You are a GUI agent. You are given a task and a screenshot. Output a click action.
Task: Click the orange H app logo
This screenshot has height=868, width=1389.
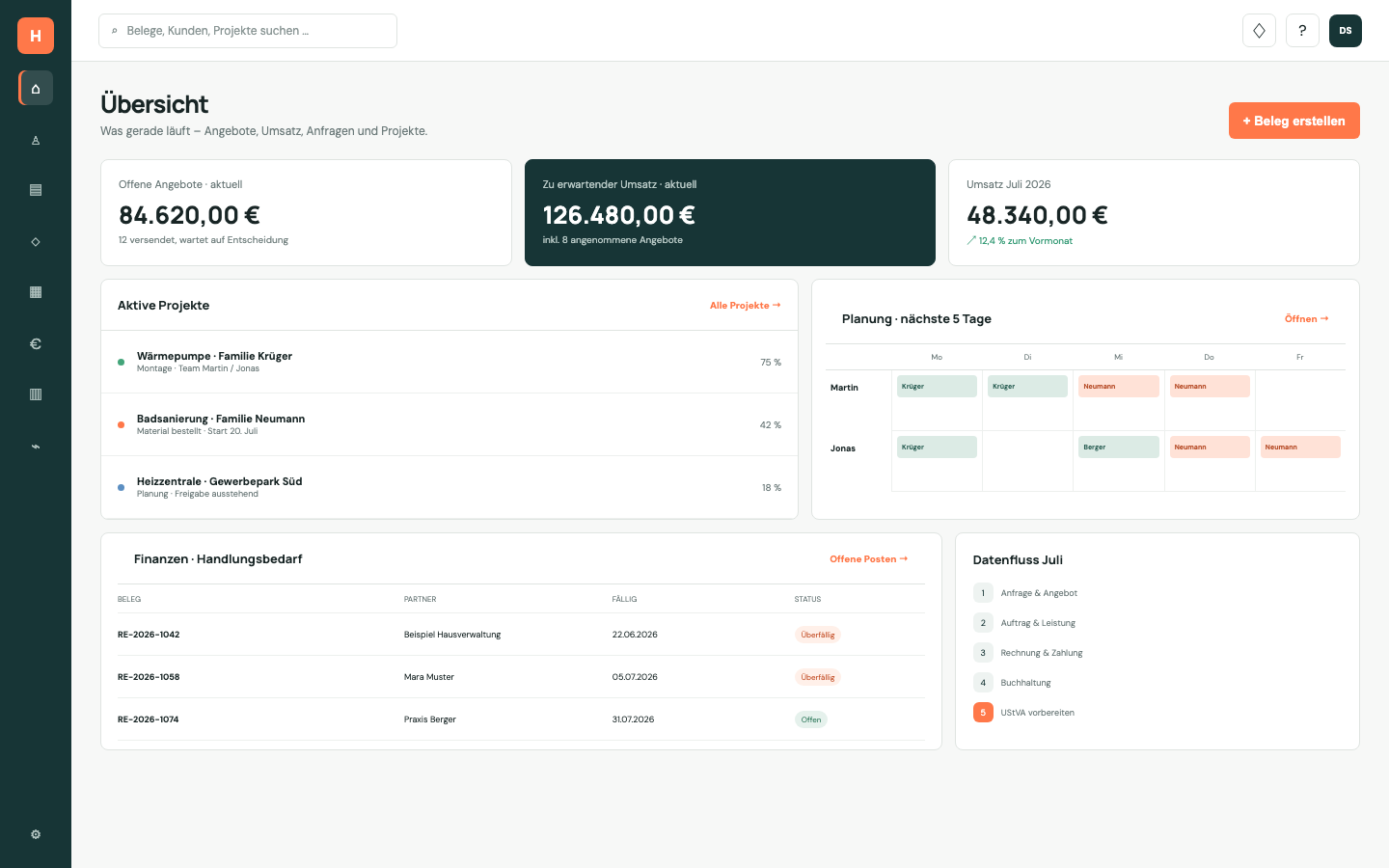point(36,36)
